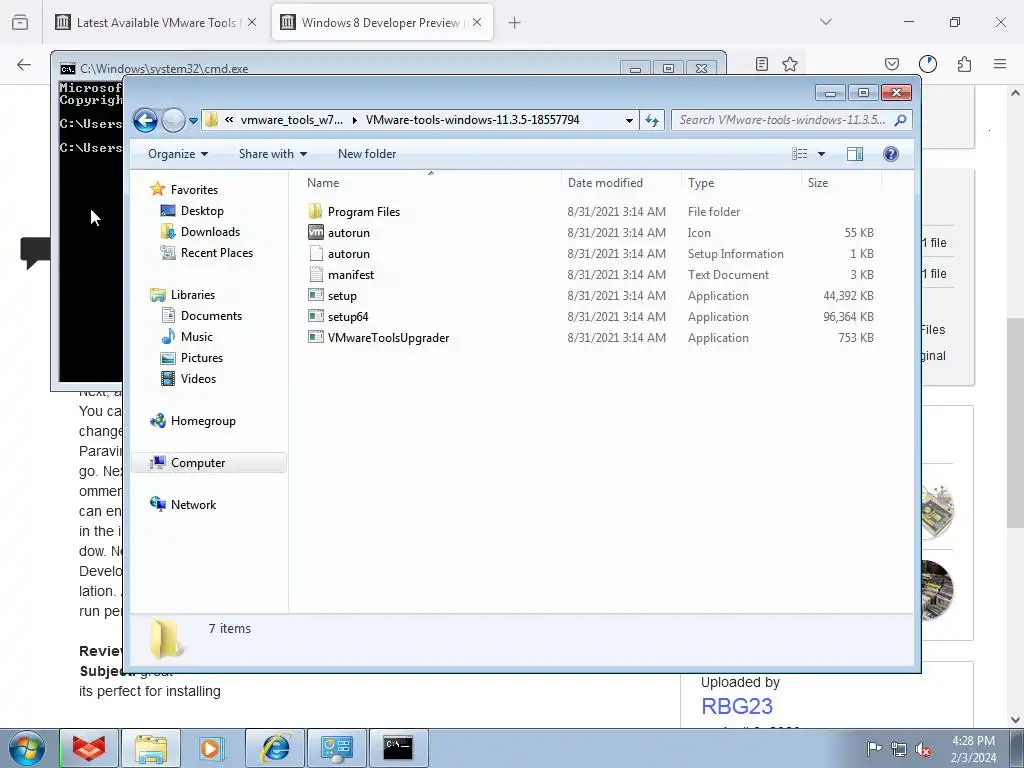This screenshot has height=768, width=1024.
Task: Open Desktop in navigation pane
Action: pyautogui.click(x=202, y=211)
